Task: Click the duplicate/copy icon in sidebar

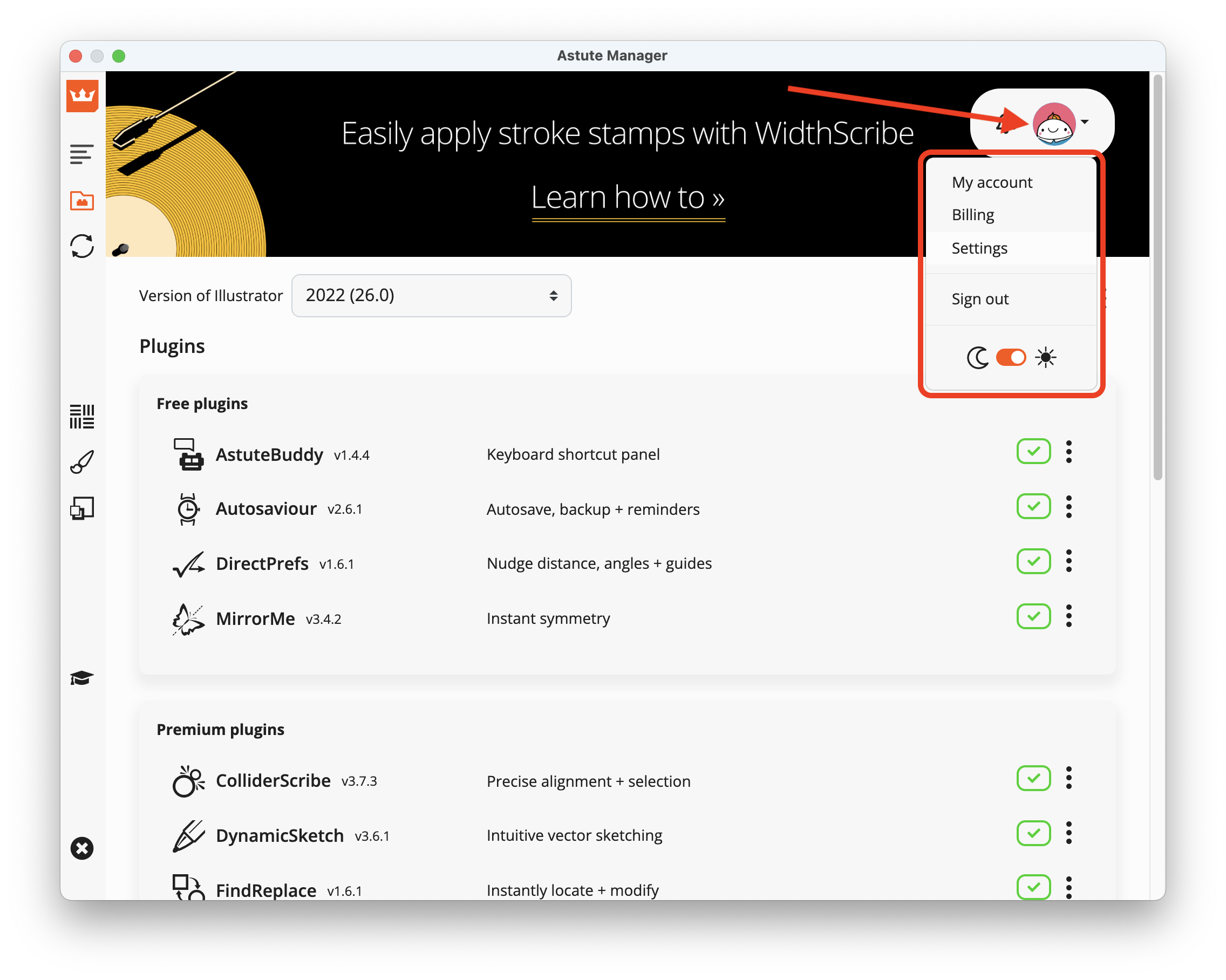Action: pos(82,507)
